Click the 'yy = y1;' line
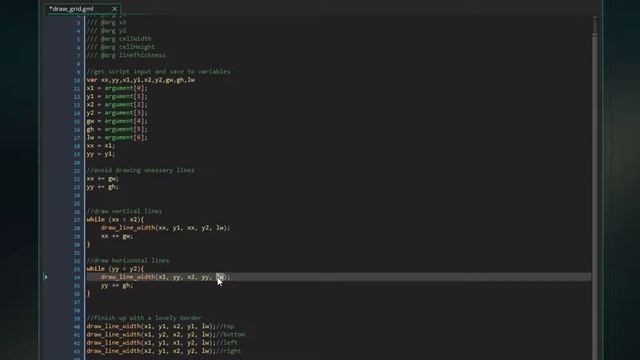640x360 pixels. coord(101,154)
